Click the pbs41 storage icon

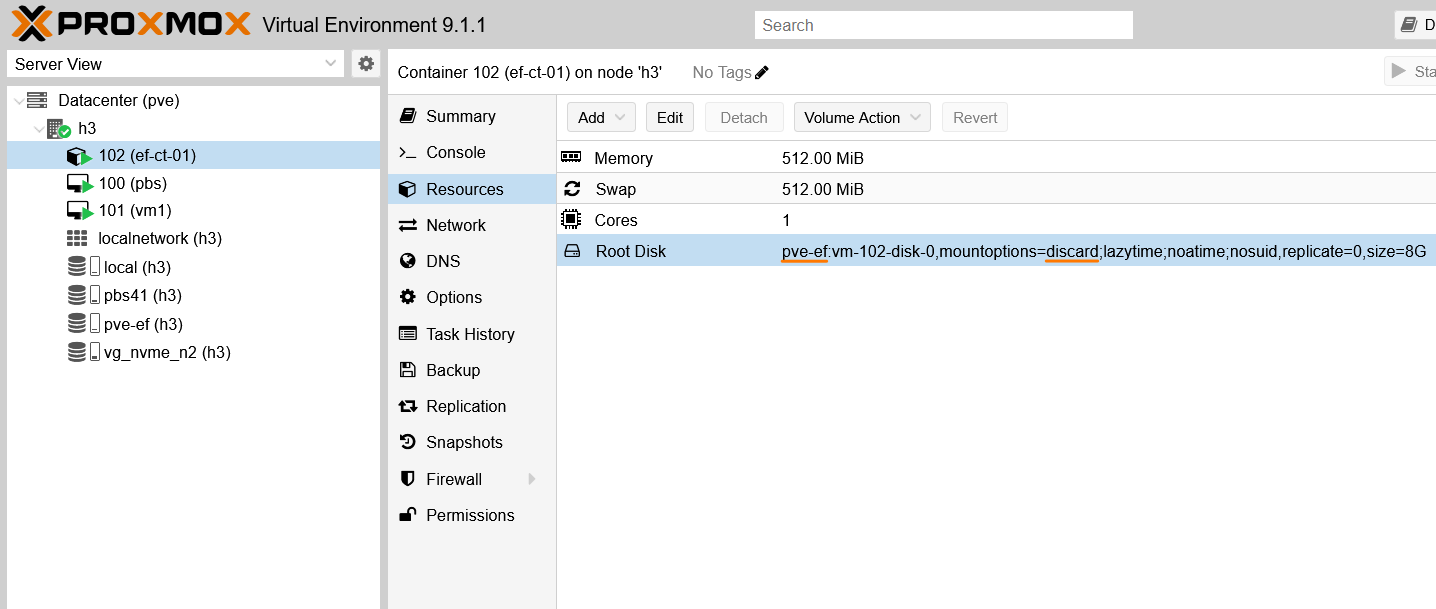tap(83, 295)
